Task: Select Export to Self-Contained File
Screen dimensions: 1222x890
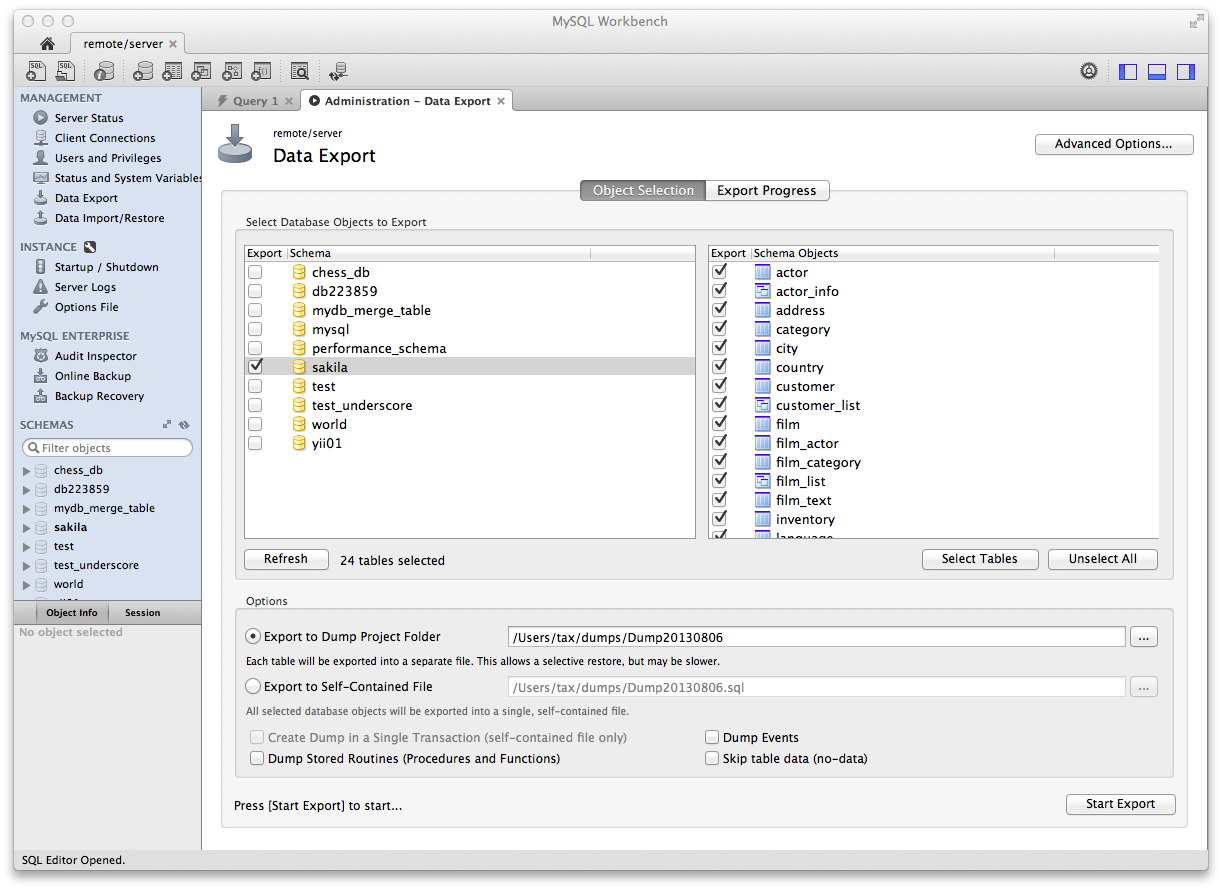Action: 254,687
